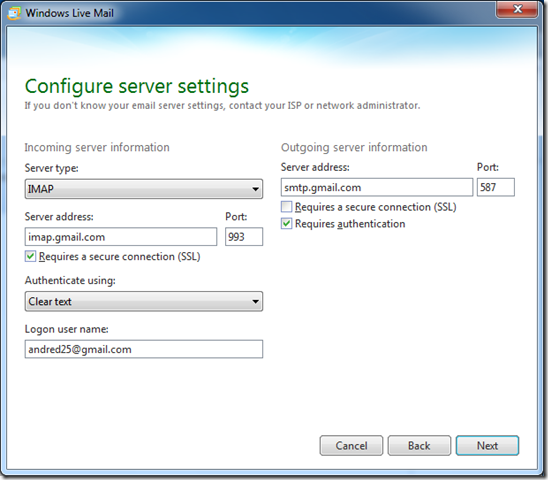The height and width of the screenshot is (480, 548).
Task: Click the Authenticate using: label
Action: (x=70, y=280)
